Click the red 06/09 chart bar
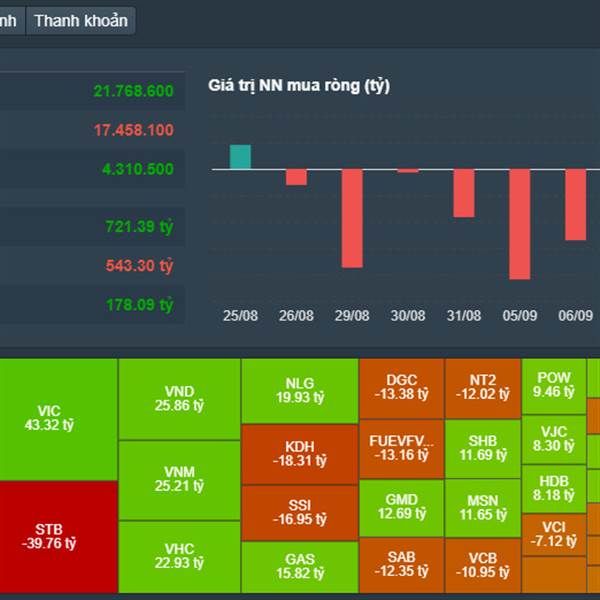 (576, 205)
